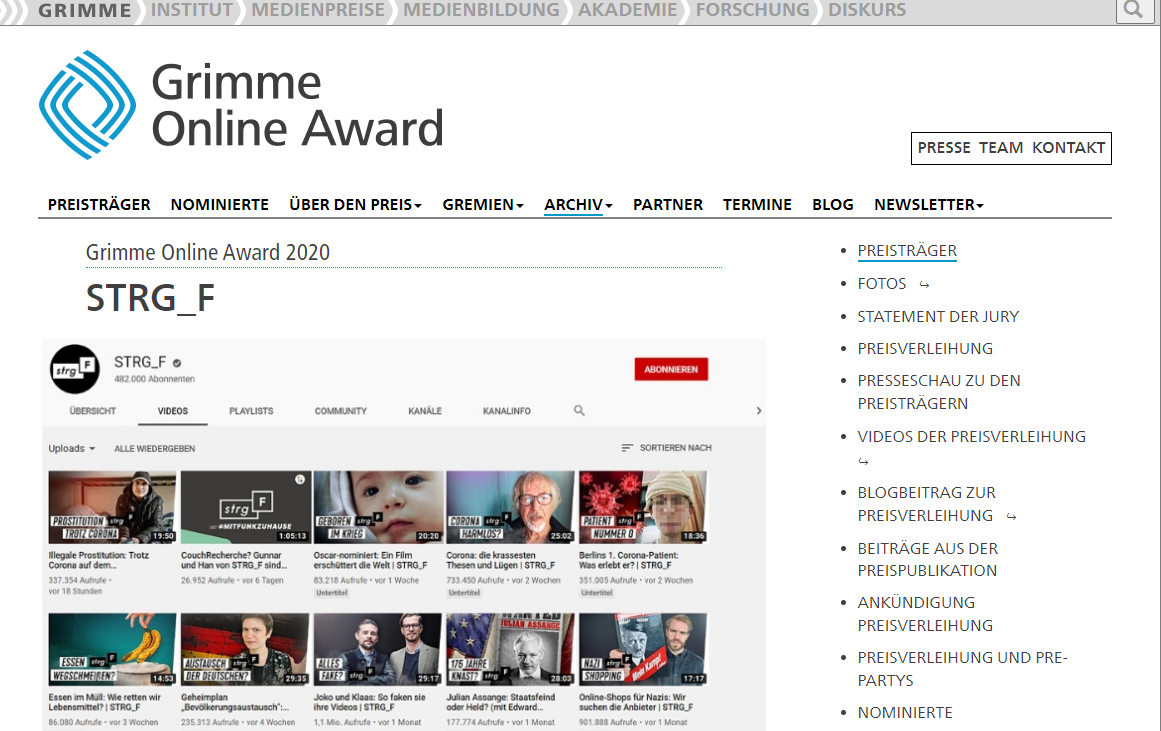The width and height of the screenshot is (1161, 731).
Task: Click the #mitfunkzuhause CouchRecherche video thumbnail
Action: (x=245, y=507)
